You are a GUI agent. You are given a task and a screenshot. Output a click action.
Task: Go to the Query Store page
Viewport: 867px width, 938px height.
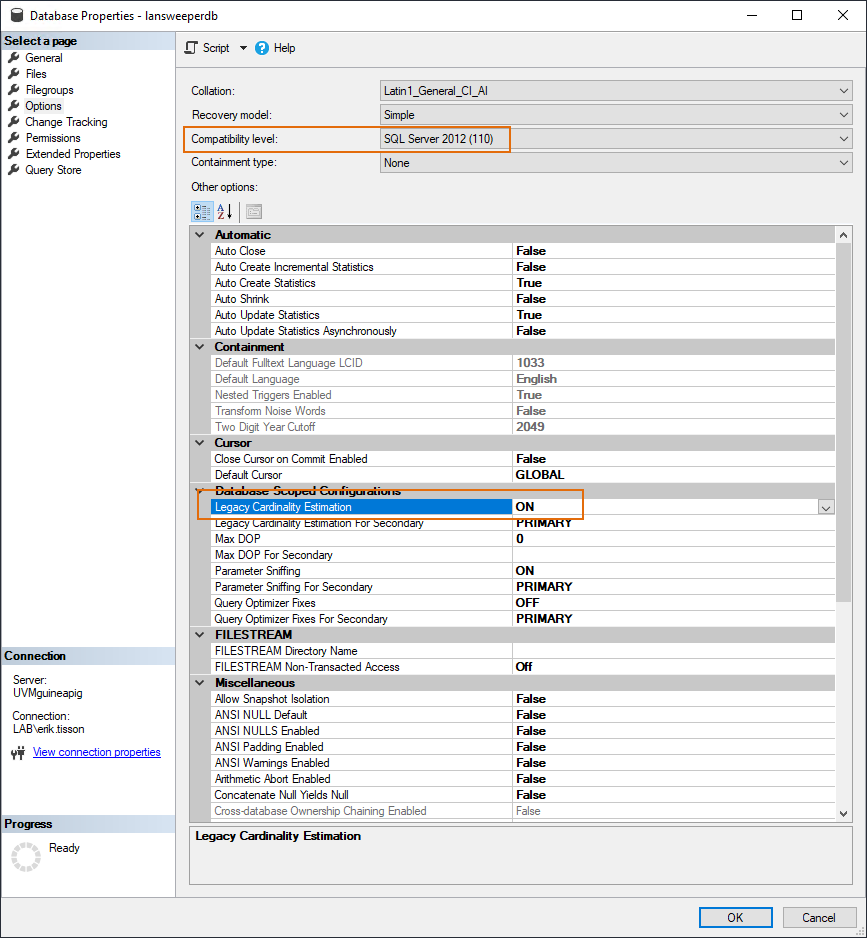tap(53, 170)
